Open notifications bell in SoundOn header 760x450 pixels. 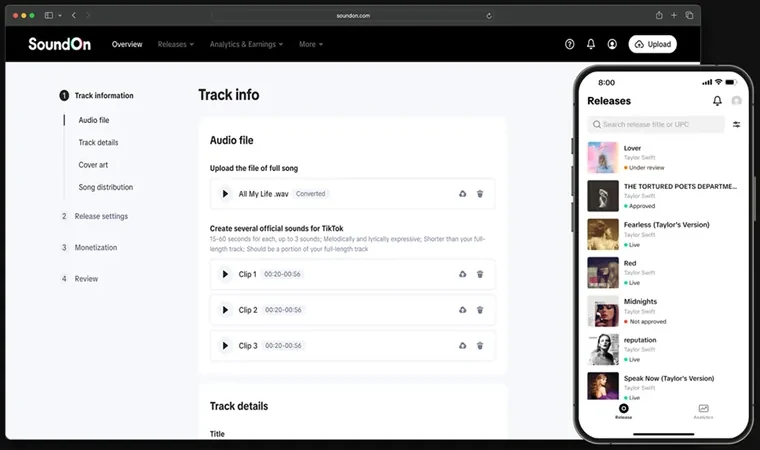[x=591, y=44]
